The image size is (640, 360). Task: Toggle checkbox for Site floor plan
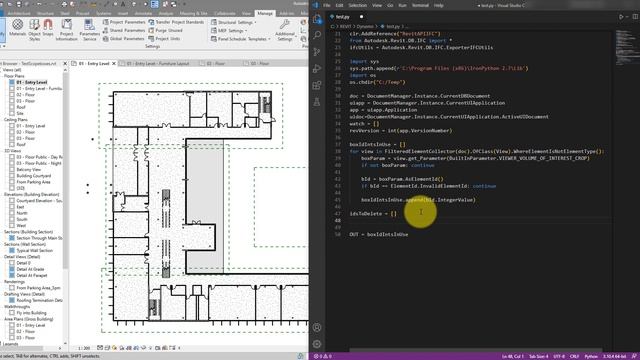click(x=12, y=113)
